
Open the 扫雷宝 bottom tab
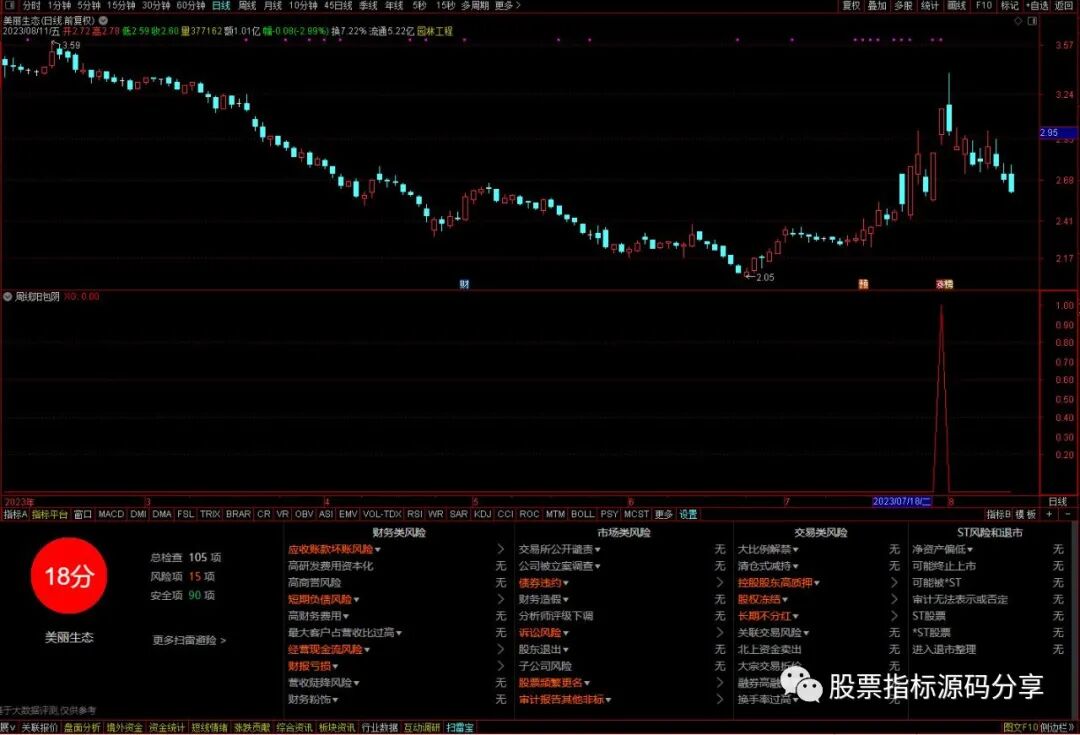tap(459, 727)
